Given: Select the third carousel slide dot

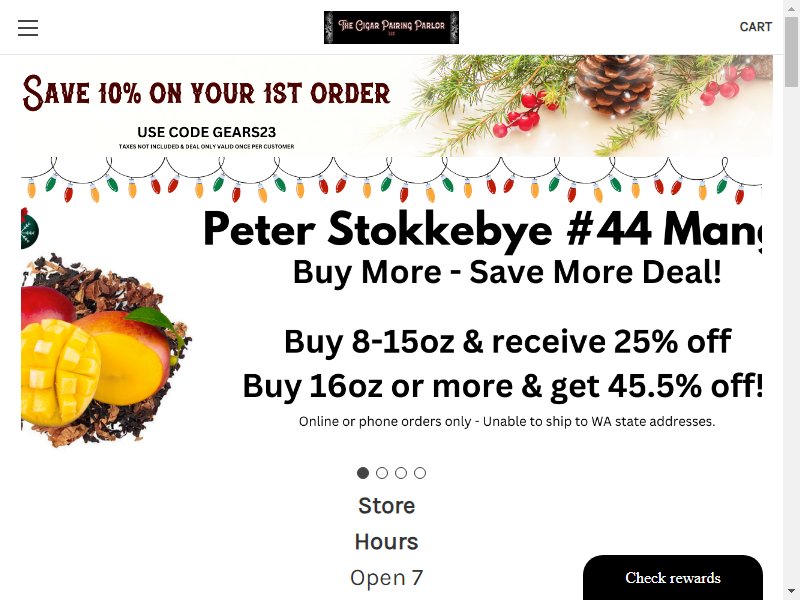Looking at the screenshot, I should click(401, 473).
